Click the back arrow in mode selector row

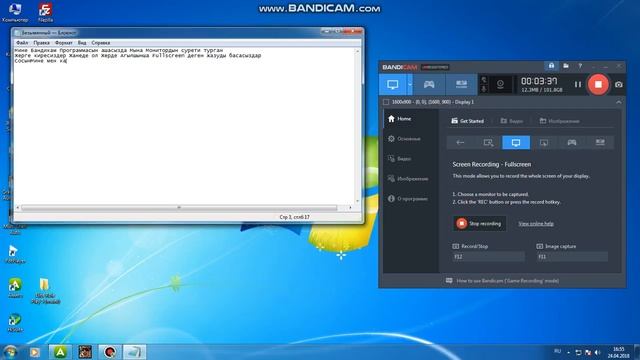460,142
